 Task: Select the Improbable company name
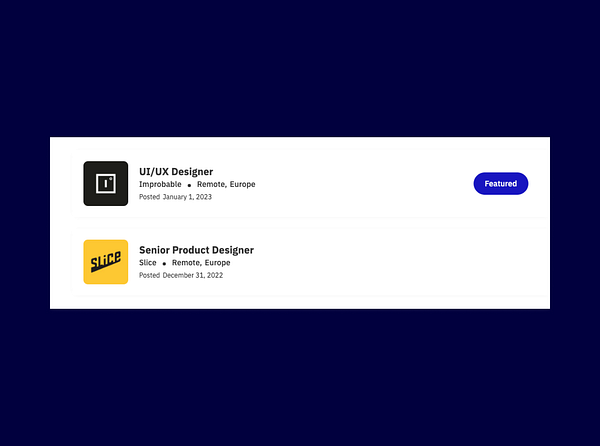[160, 184]
